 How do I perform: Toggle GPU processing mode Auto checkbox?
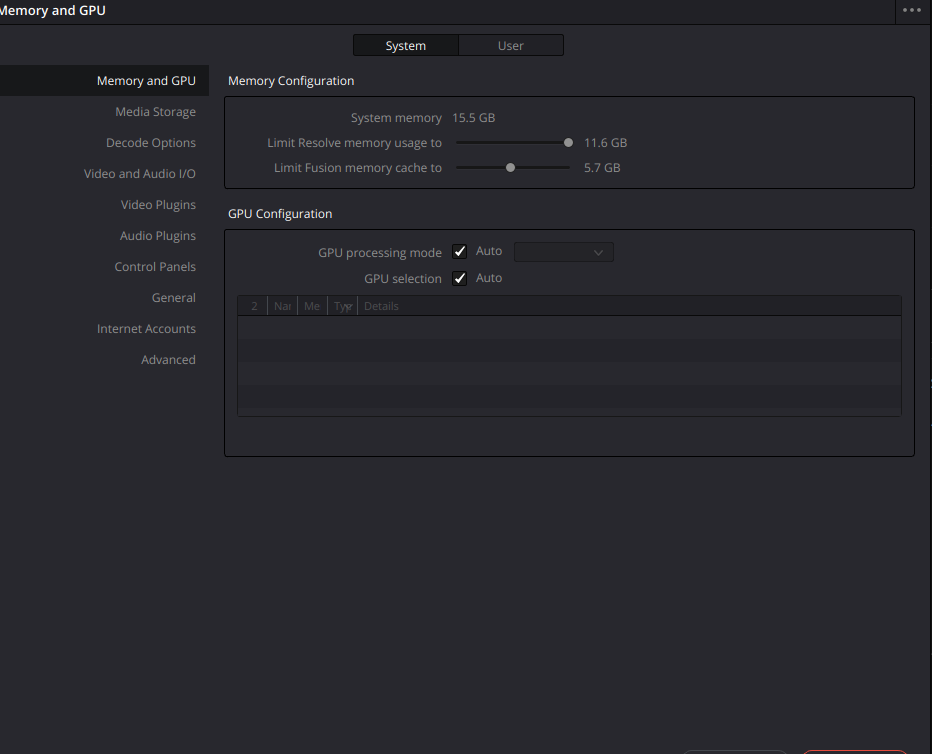459,251
